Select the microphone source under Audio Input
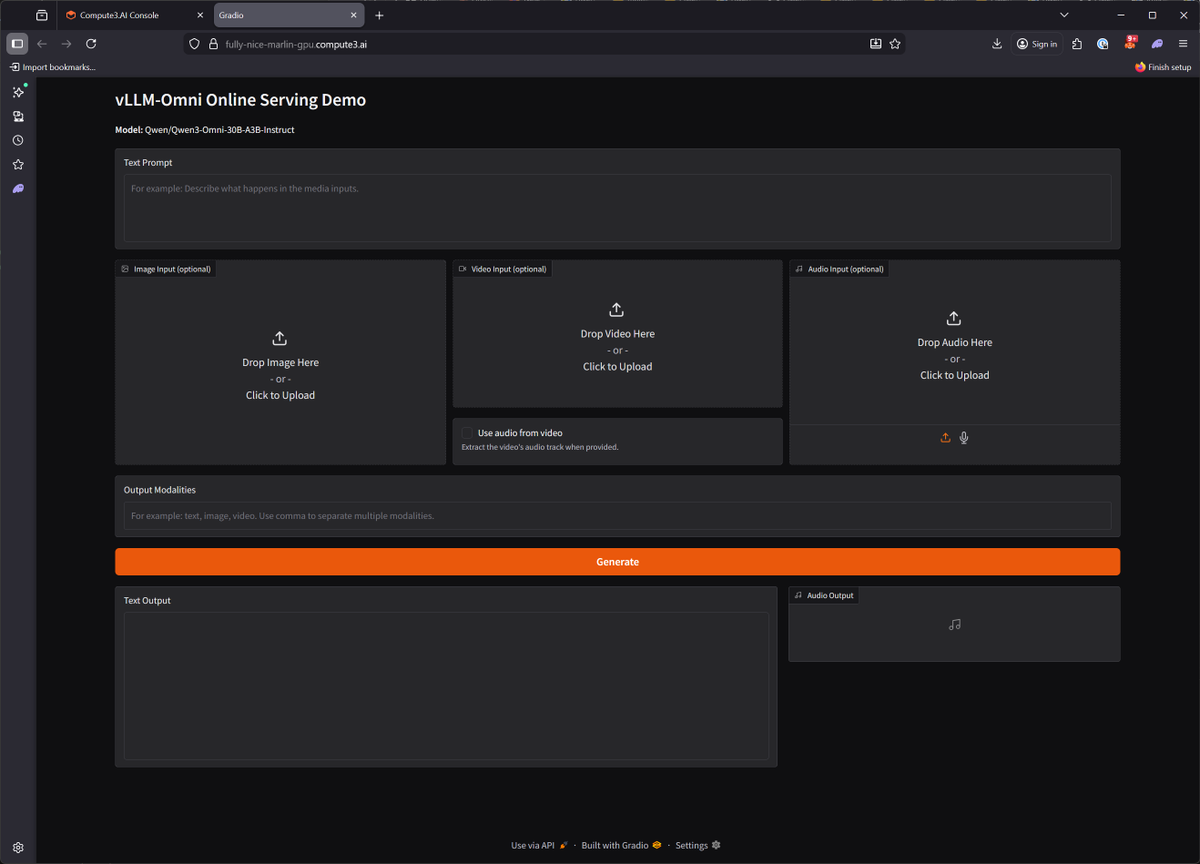1200x864 pixels. [x=964, y=438]
